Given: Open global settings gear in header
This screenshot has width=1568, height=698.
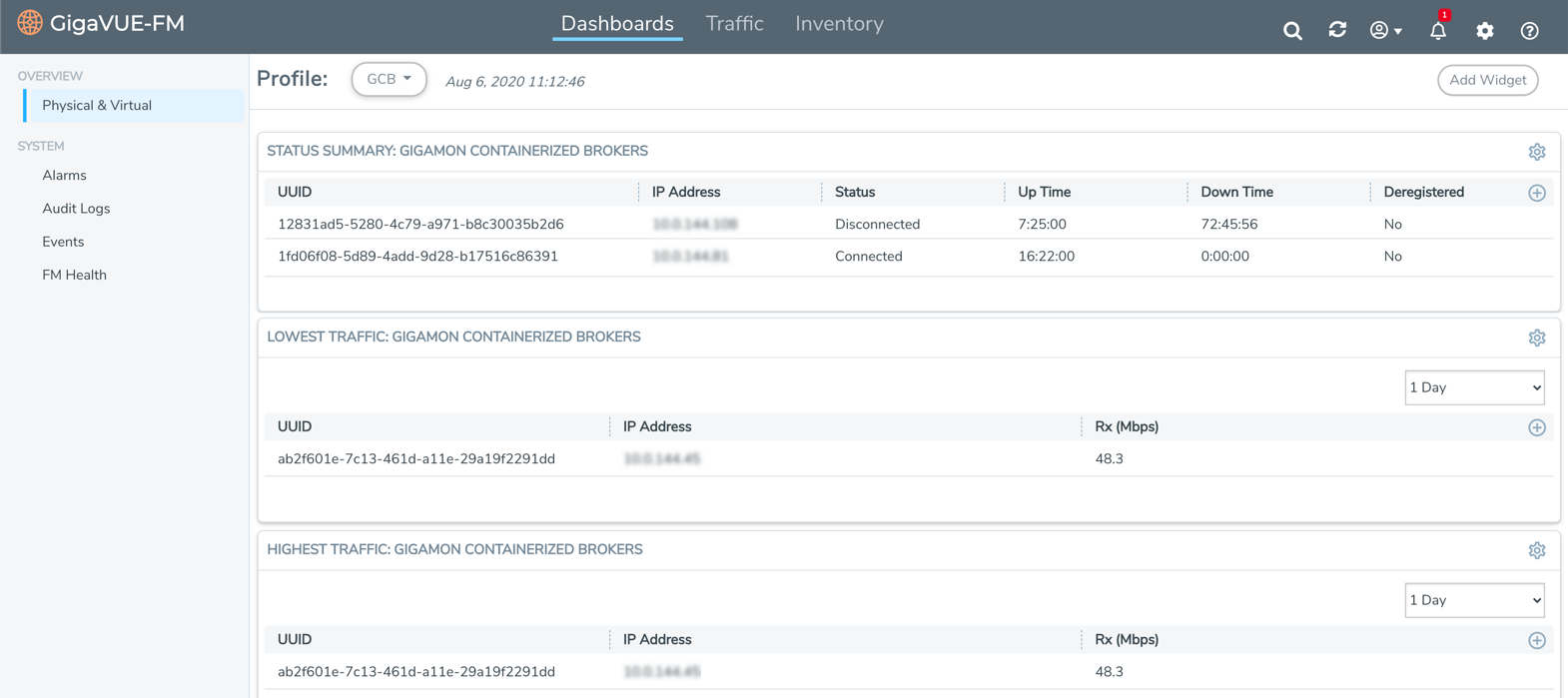Looking at the screenshot, I should [1485, 31].
